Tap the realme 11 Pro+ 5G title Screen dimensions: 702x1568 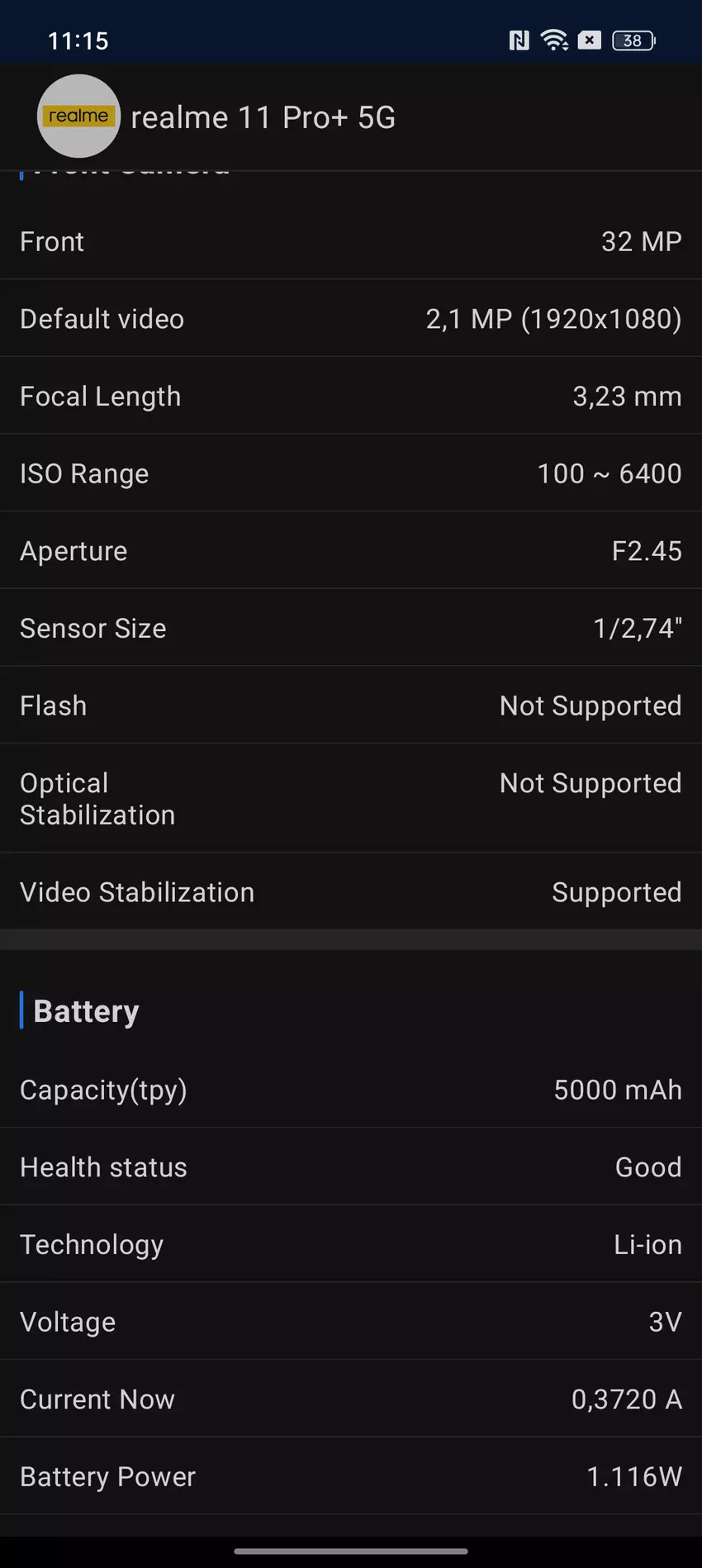[263, 117]
